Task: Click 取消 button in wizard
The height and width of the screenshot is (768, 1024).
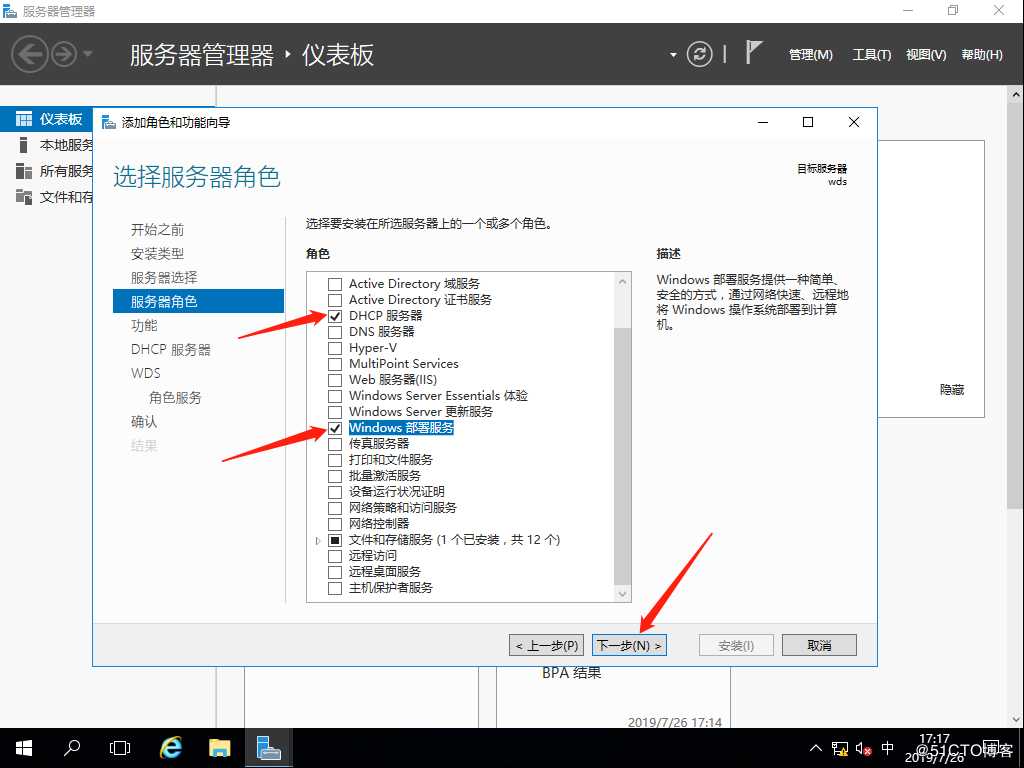Action: click(x=819, y=645)
